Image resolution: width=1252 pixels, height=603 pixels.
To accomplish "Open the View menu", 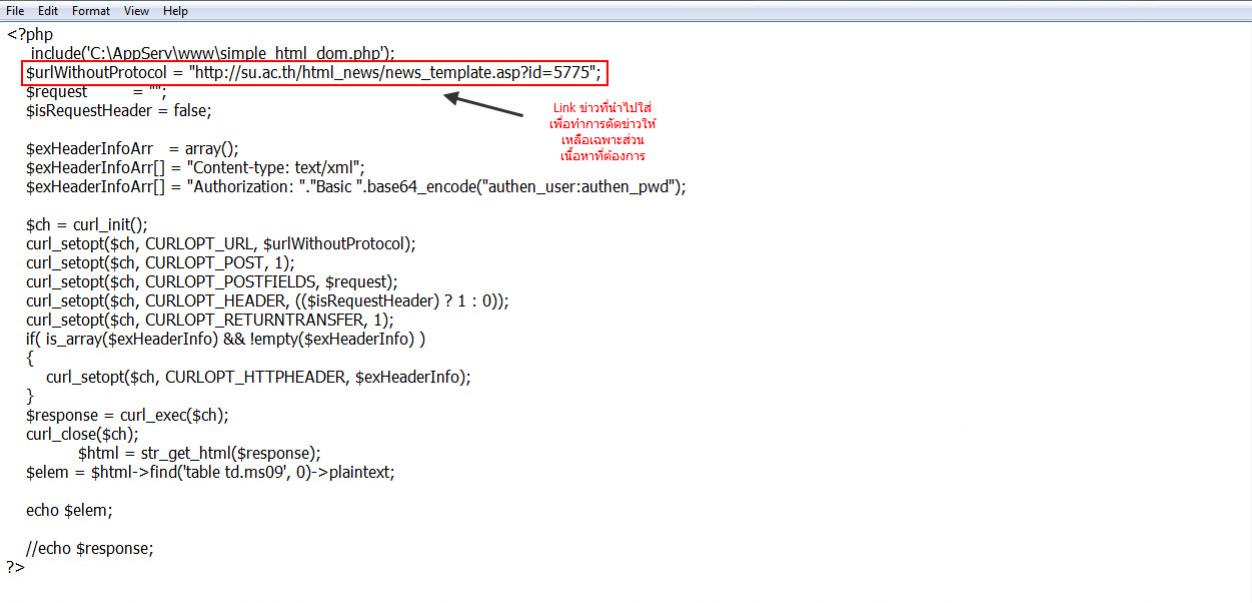I will 137,11.
